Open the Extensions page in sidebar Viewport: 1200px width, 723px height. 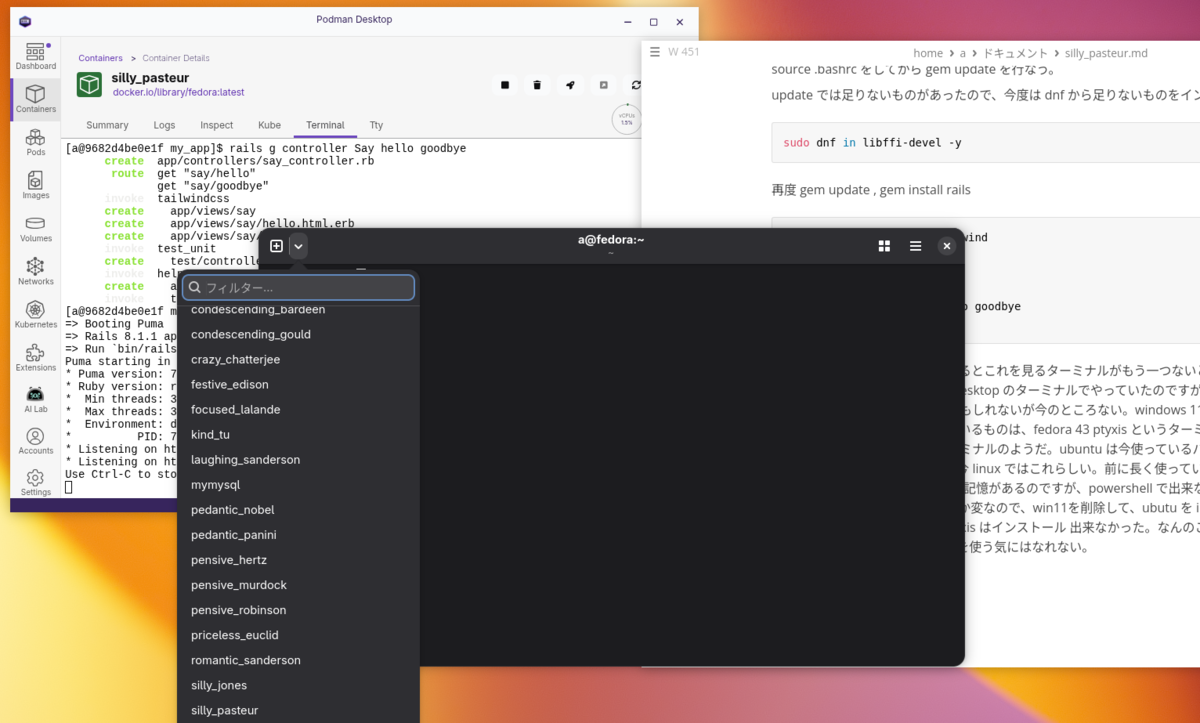coord(35,358)
